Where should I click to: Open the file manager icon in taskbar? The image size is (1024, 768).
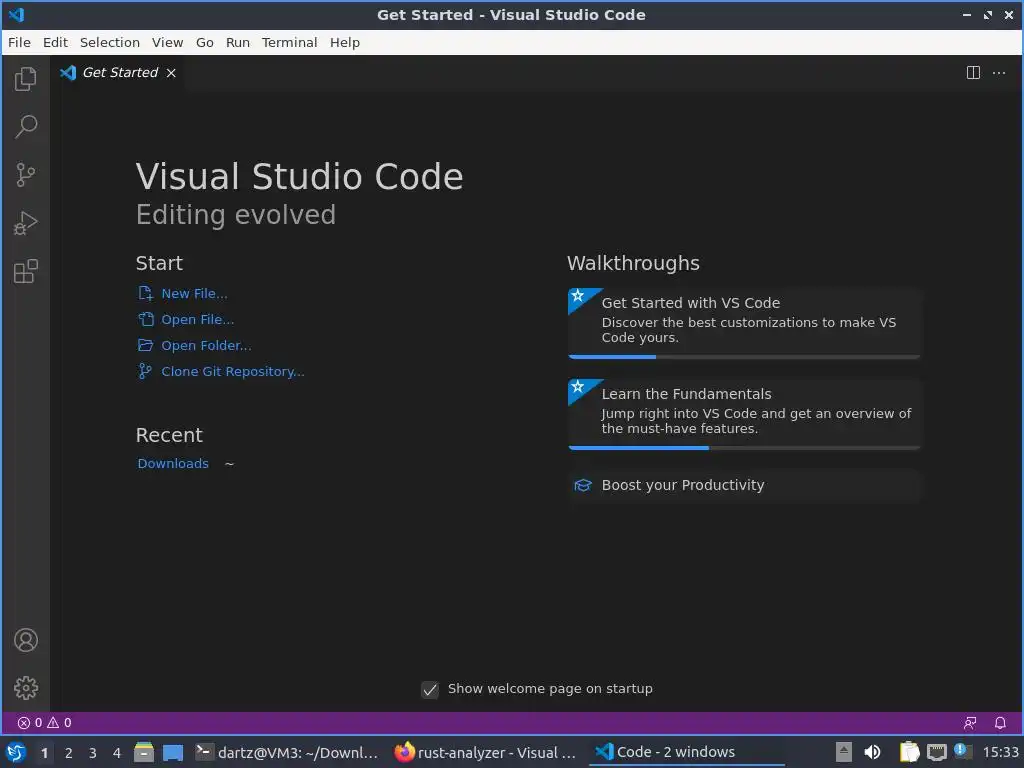(x=144, y=752)
